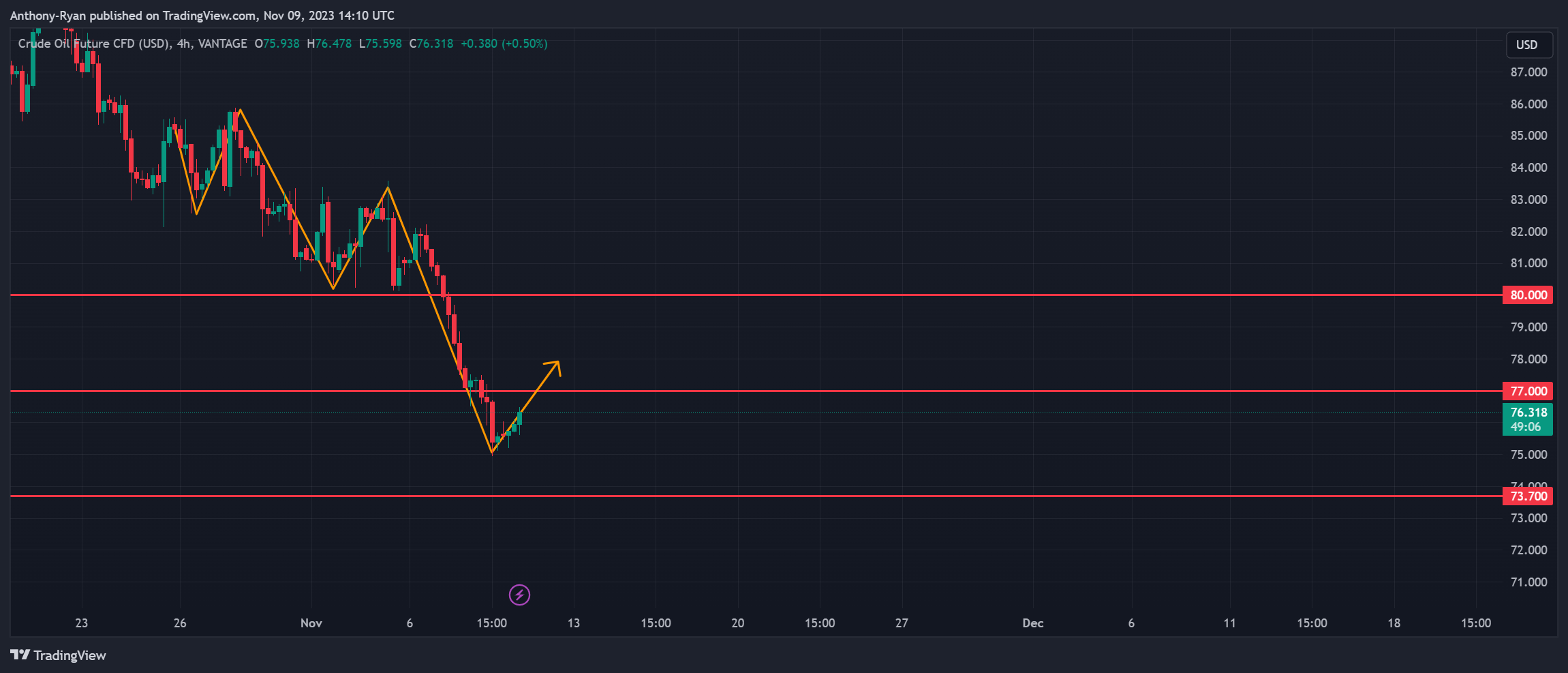The height and width of the screenshot is (673, 1568).
Task: Click the Crude Oil Future CFD title
Action: (94, 44)
